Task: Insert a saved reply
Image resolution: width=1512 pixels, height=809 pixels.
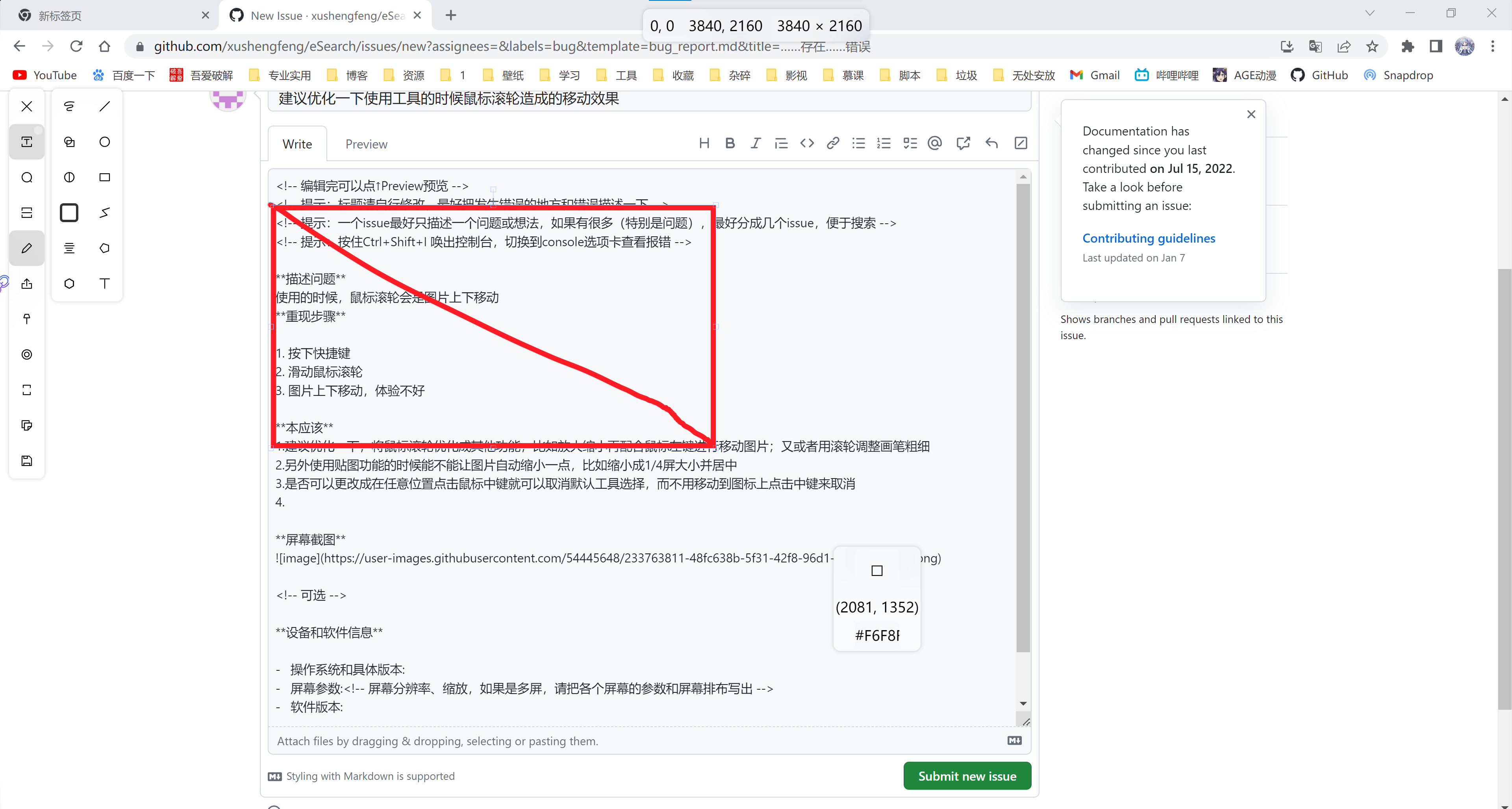Action: [992, 143]
